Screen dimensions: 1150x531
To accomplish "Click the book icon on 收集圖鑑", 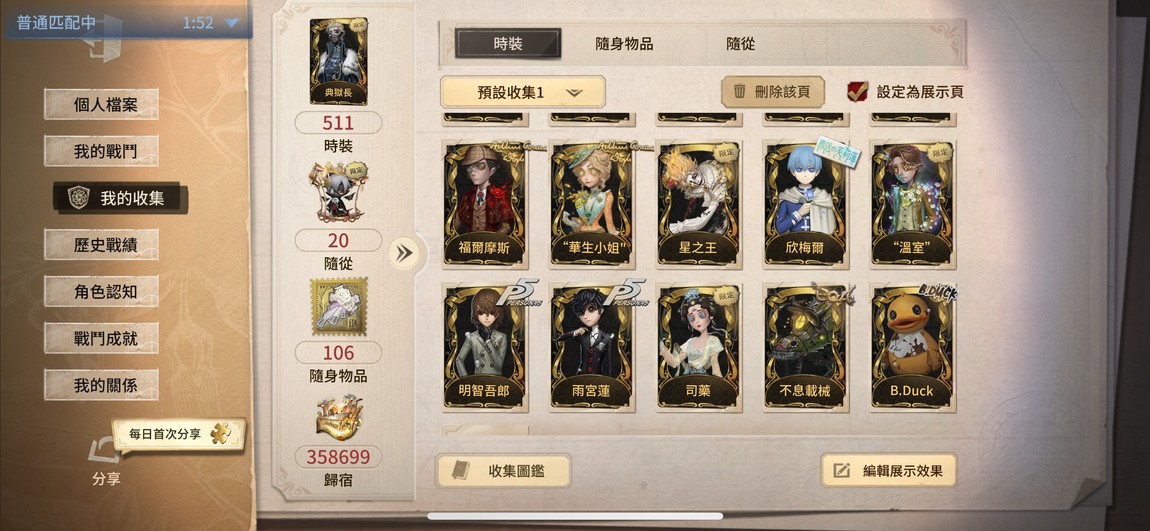I will point(461,471).
